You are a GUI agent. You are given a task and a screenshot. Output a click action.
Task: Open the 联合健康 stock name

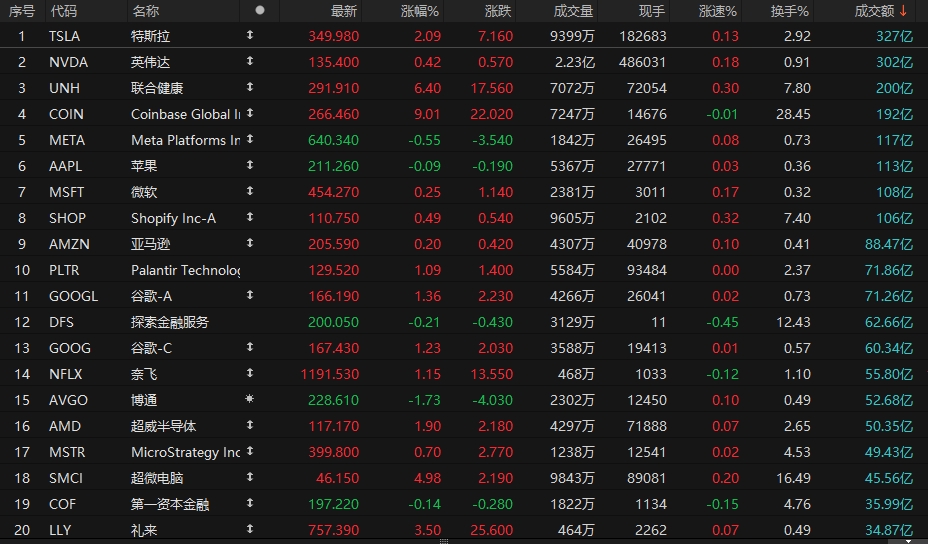point(157,88)
